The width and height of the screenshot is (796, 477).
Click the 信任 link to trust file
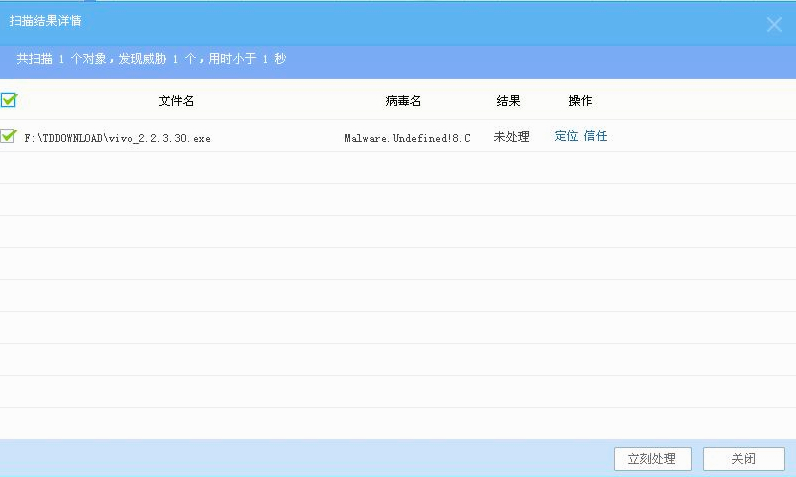pyautogui.click(x=595, y=136)
